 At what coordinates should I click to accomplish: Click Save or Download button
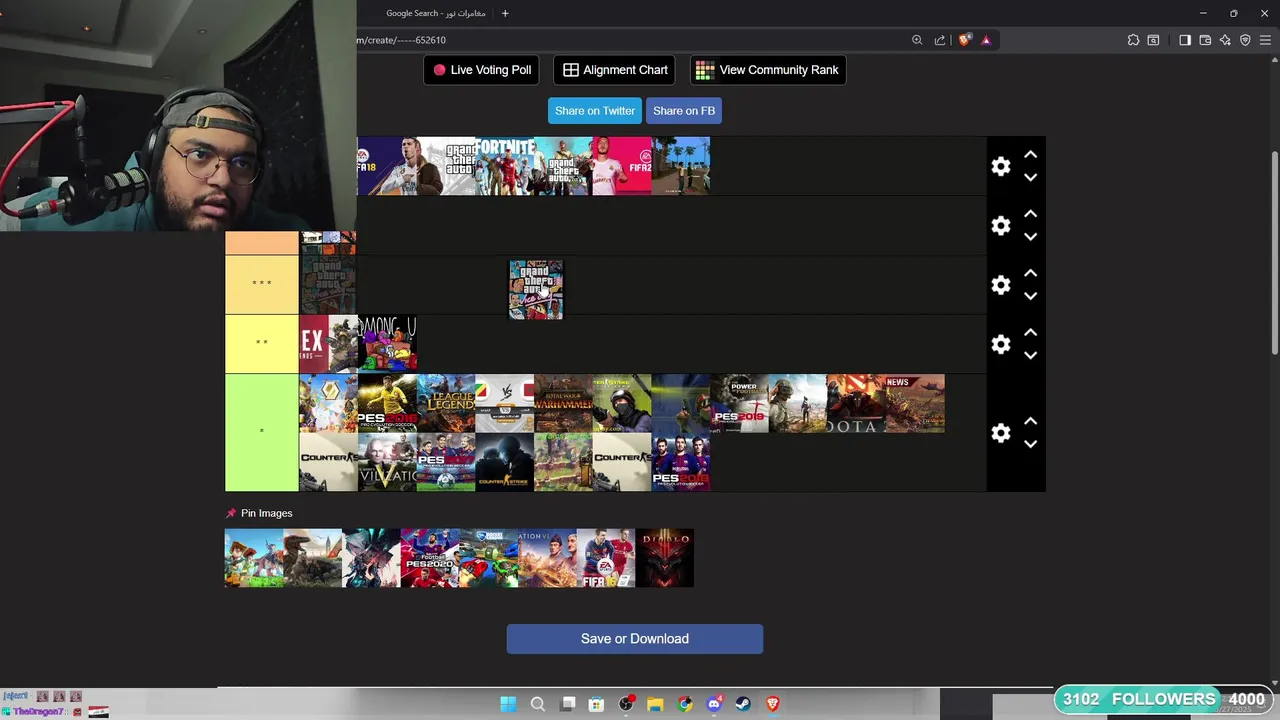pyautogui.click(x=635, y=639)
